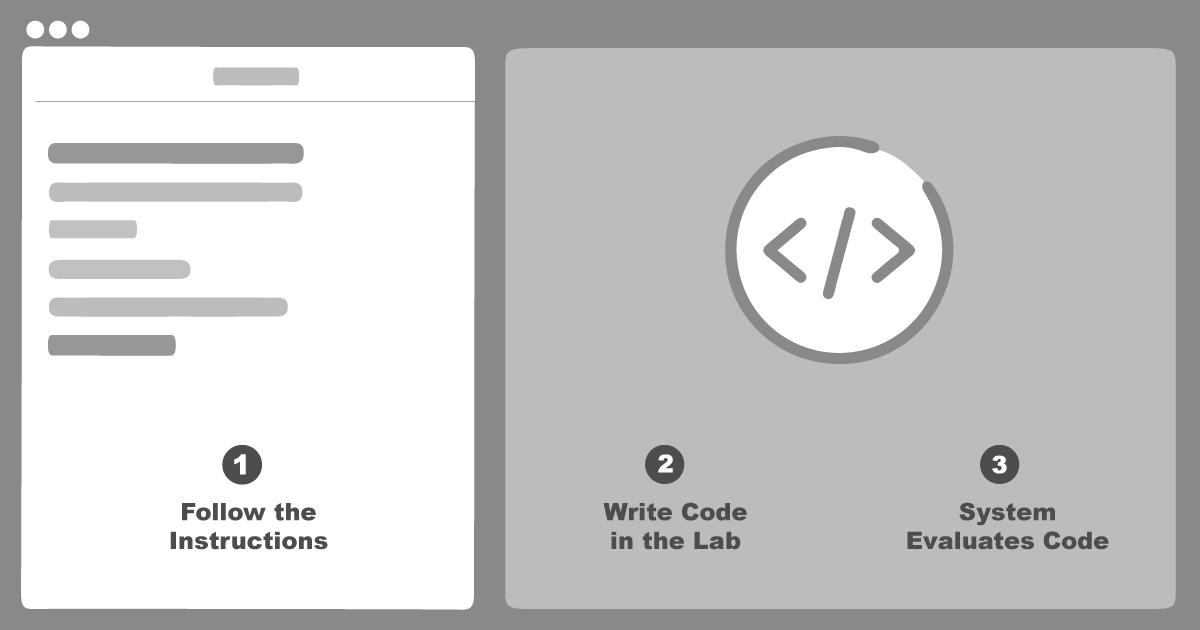Screen dimensions: 1200x630
Task: Click the middle white window dot
Action: coord(57,29)
